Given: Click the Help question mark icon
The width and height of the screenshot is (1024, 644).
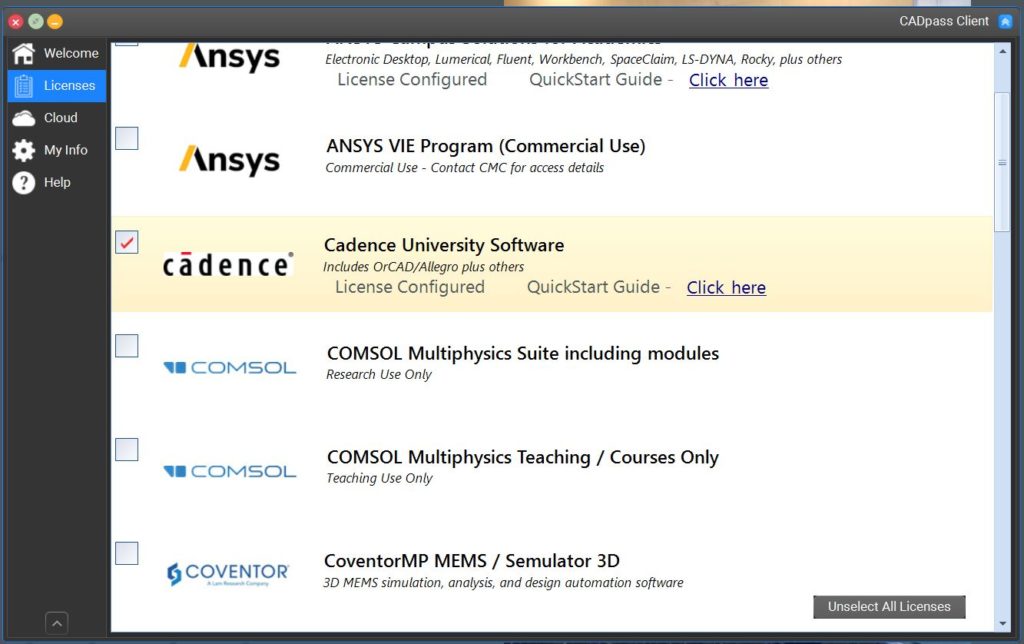Looking at the screenshot, I should [23, 183].
